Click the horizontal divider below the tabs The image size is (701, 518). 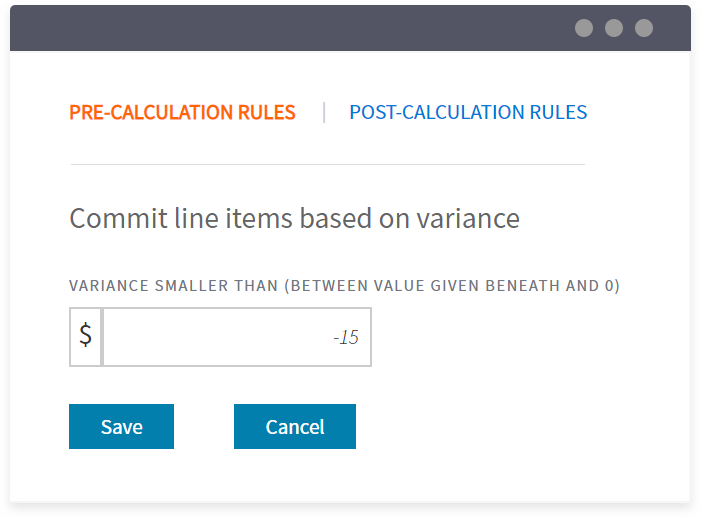(x=327, y=164)
